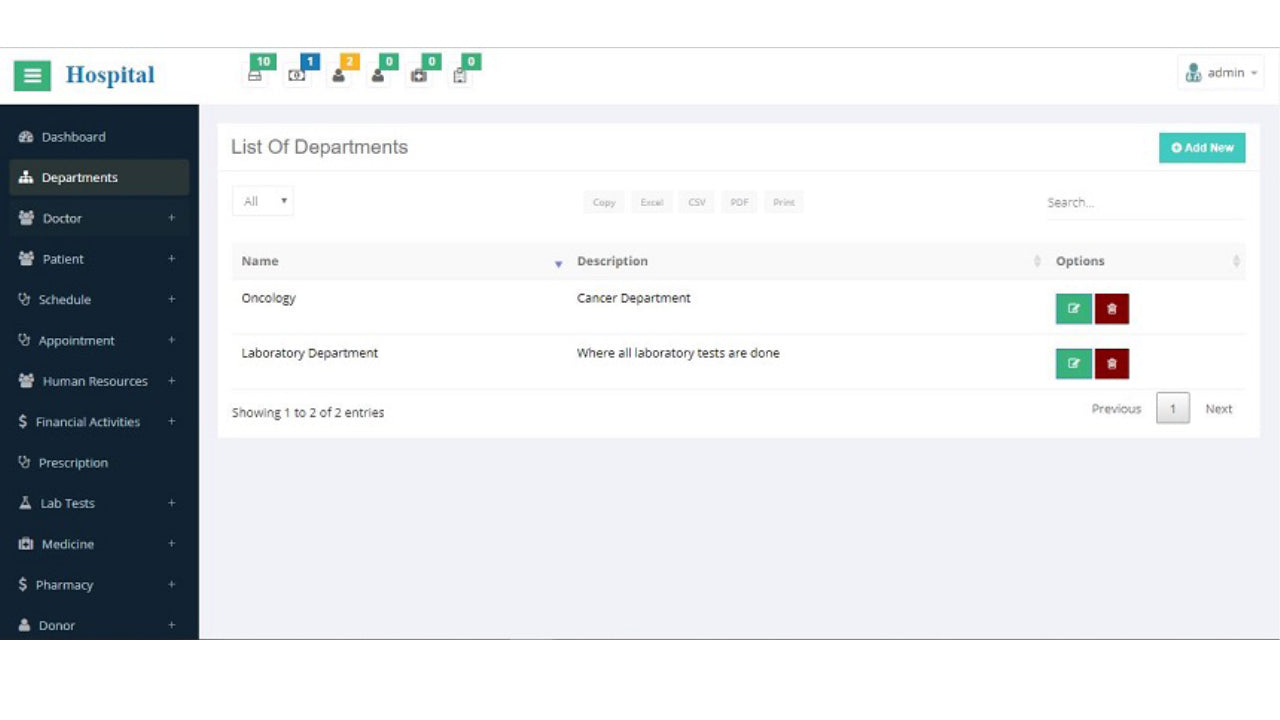Expand the Doctor sidebar submenu

coord(100,218)
